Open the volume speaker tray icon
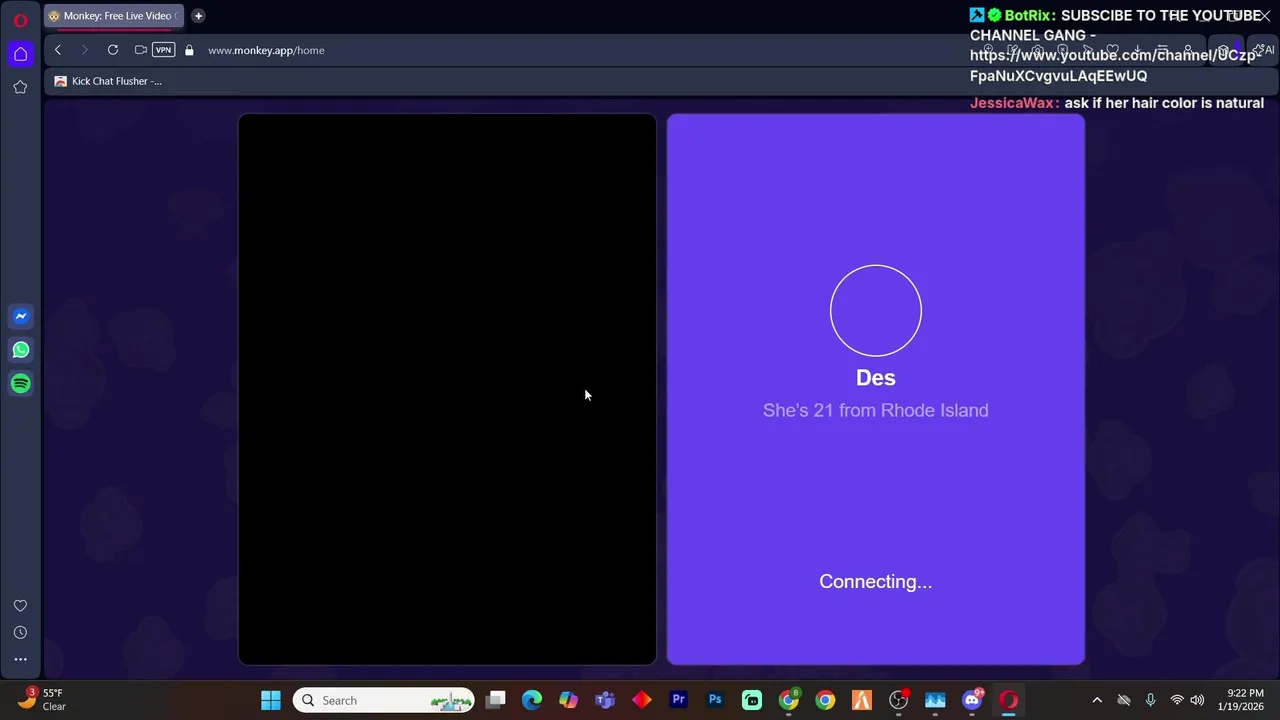 pos(1197,700)
